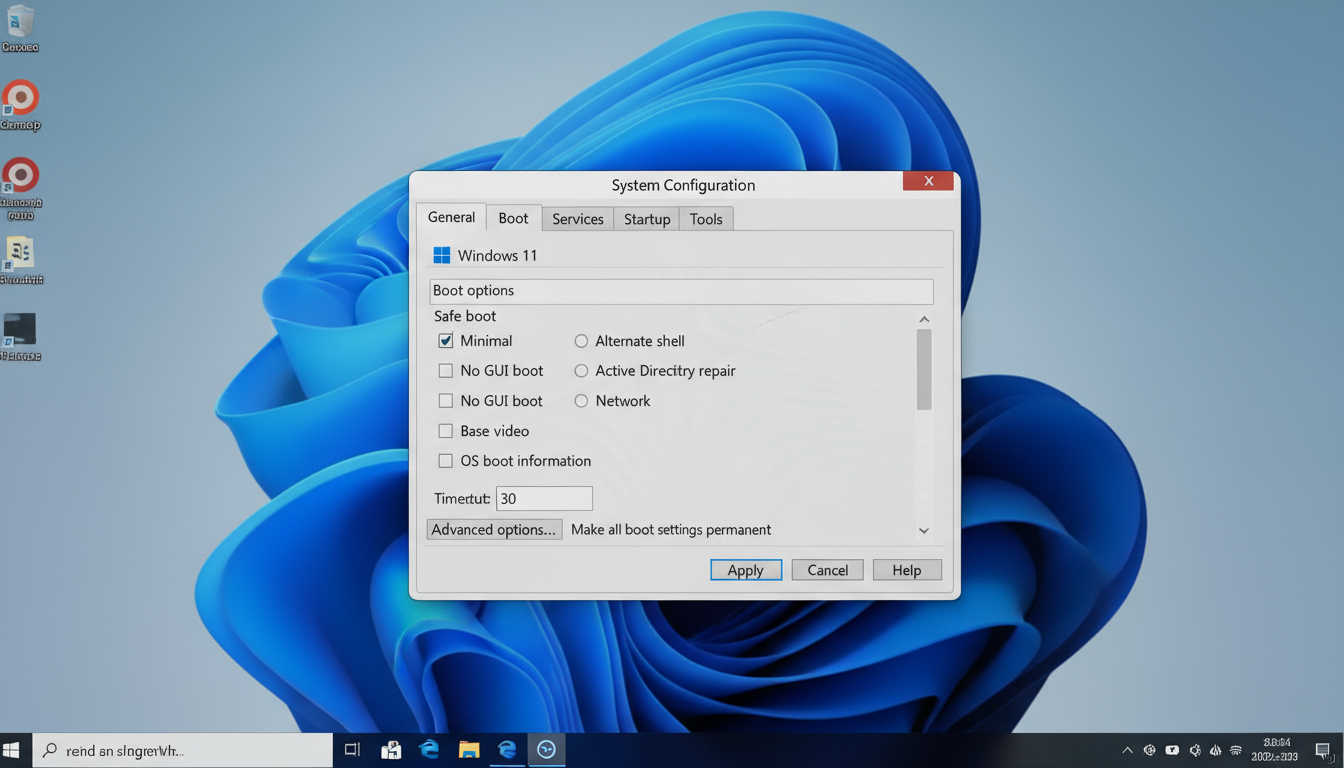Launch File Explorer from the taskbar
The image size is (1344, 768).
469,750
